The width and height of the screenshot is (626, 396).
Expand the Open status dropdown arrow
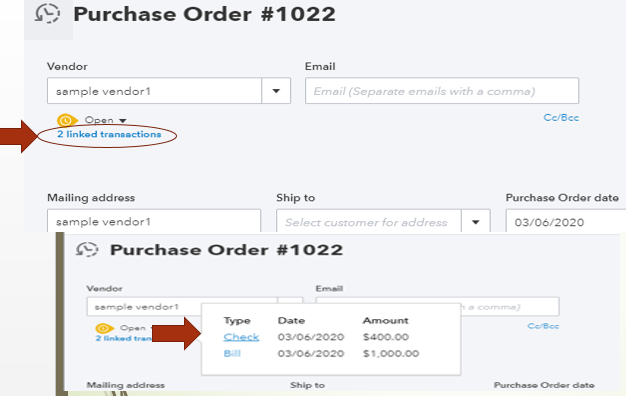click(123, 121)
